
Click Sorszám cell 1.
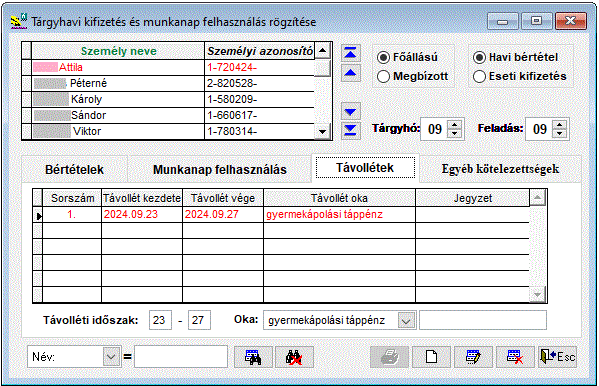point(72,214)
